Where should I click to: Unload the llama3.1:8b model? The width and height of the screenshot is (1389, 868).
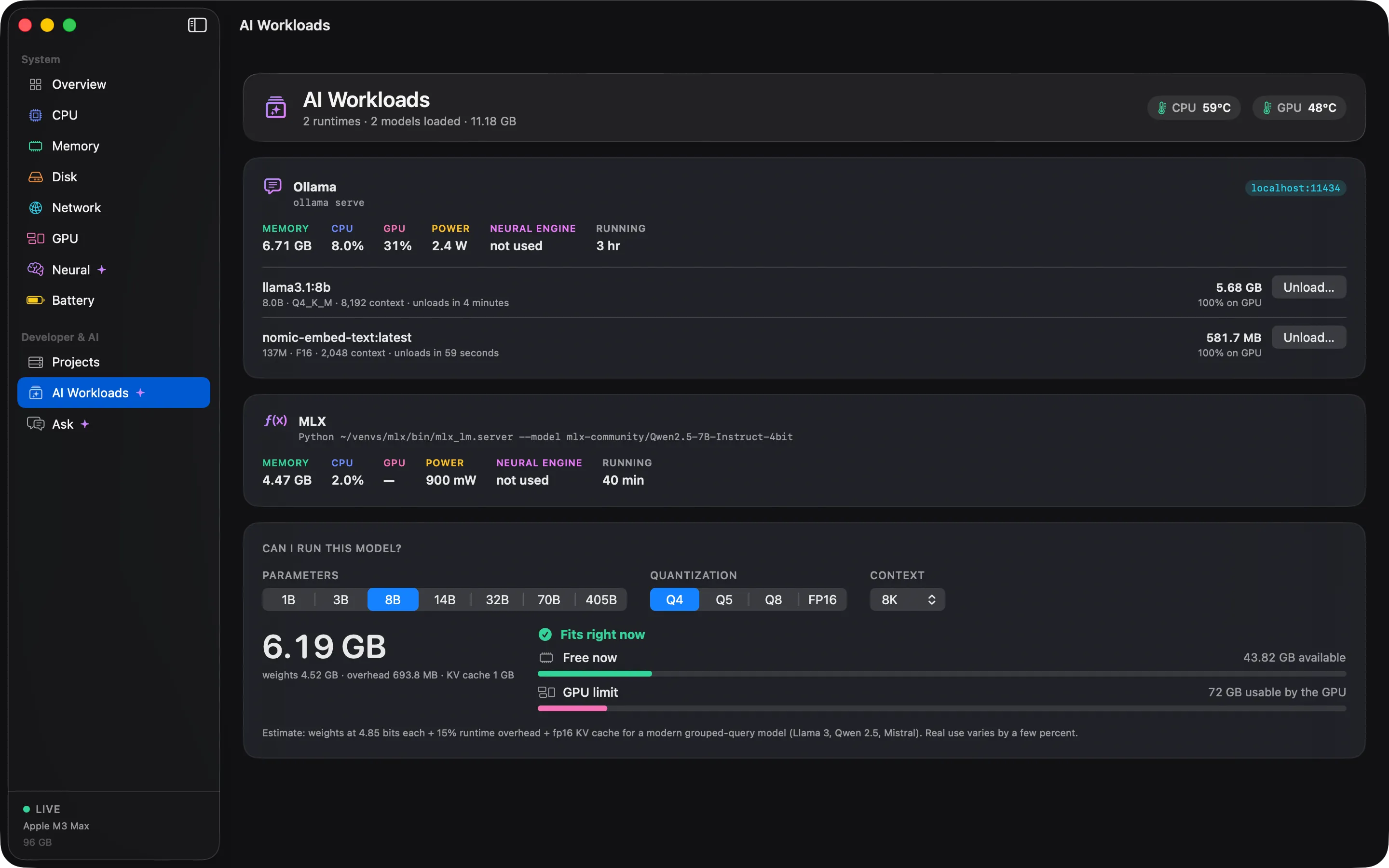(1308, 287)
